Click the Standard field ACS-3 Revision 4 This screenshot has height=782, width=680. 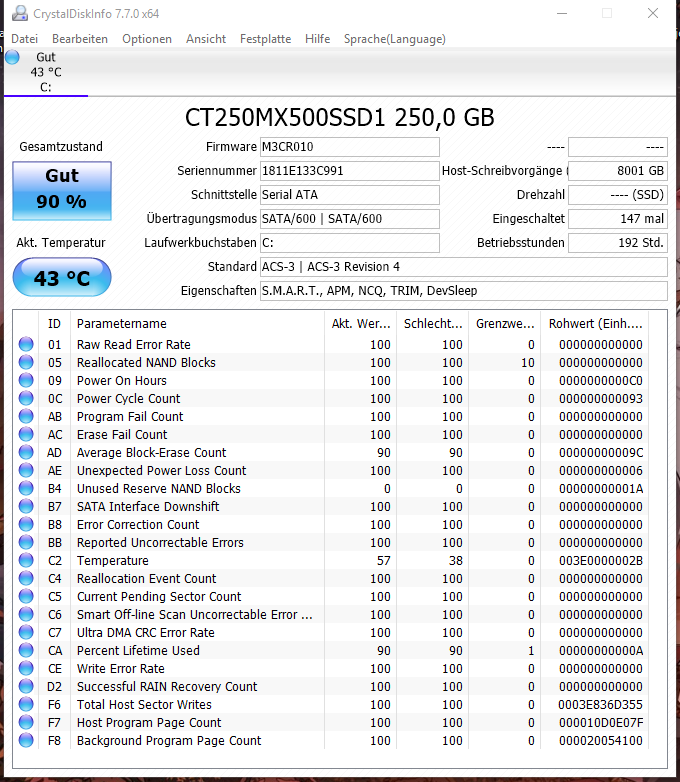(x=463, y=266)
